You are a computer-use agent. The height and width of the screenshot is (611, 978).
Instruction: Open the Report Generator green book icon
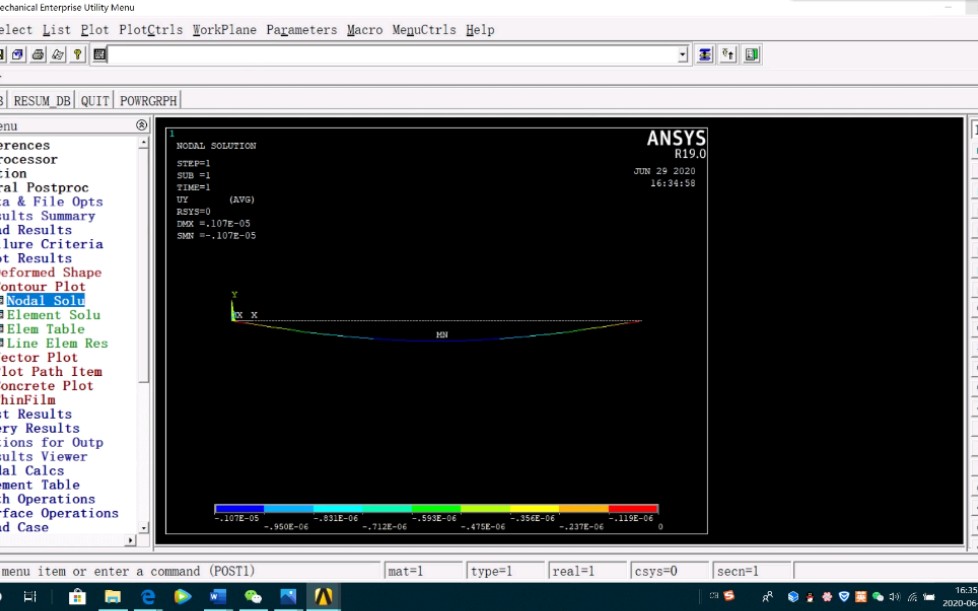coord(751,54)
